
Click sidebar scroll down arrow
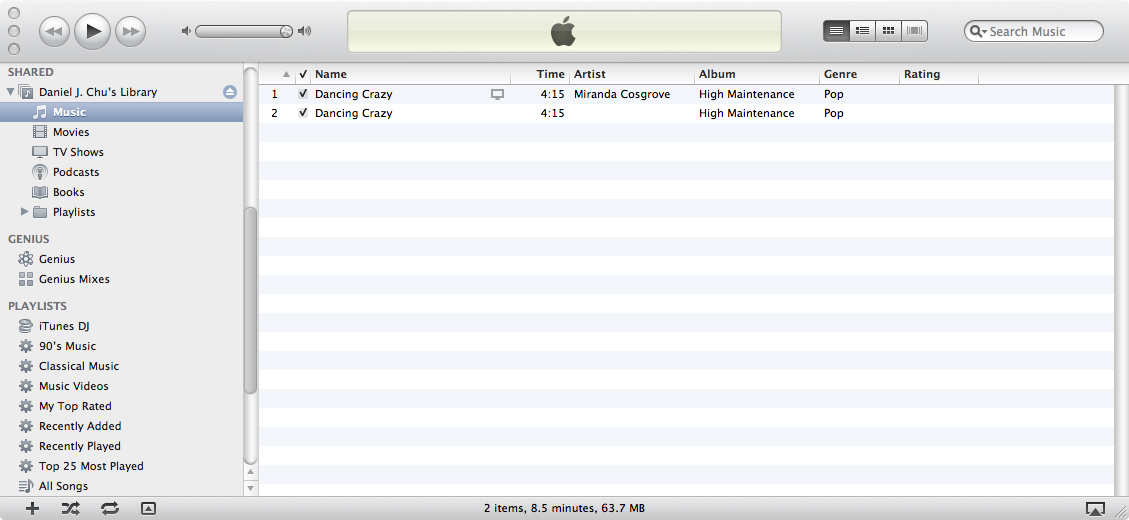coord(251,488)
